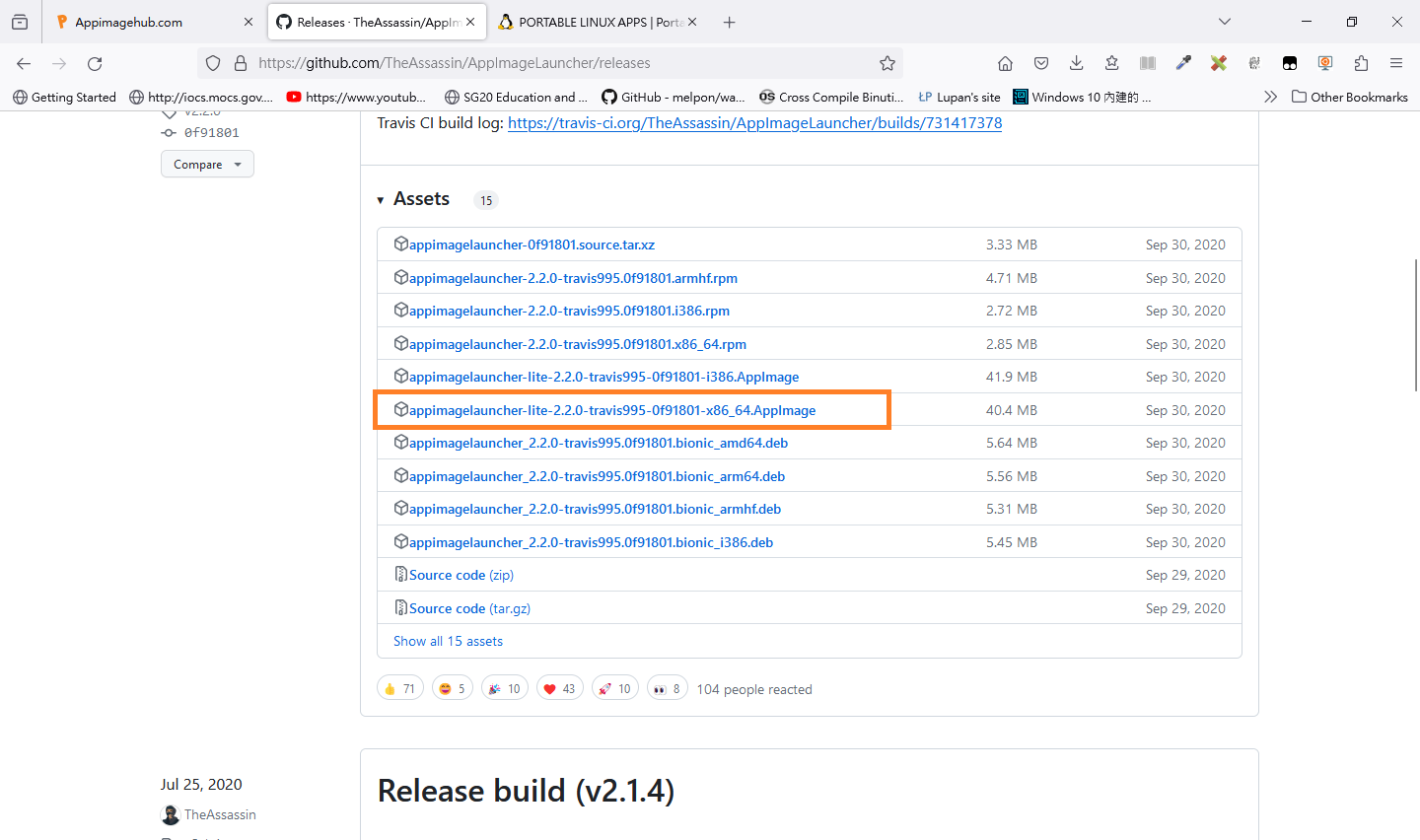Open the hamburger application menu
The height and width of the screenshot is (840, 1420).
(x=1396, y=62)
